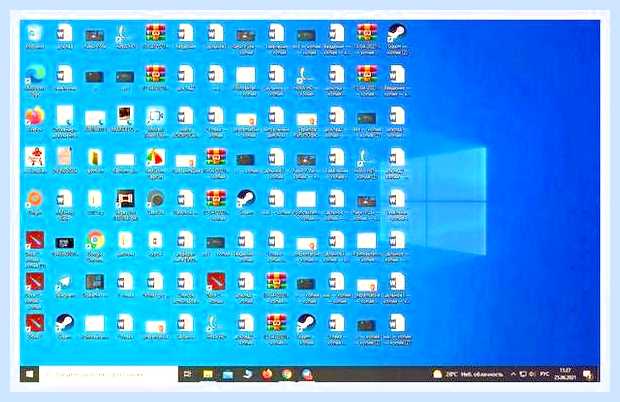Viewport: 620px width, 402px height.
Task: Select the paper-plane messenger desktop shortcut
Action: (x=64, y=286)
